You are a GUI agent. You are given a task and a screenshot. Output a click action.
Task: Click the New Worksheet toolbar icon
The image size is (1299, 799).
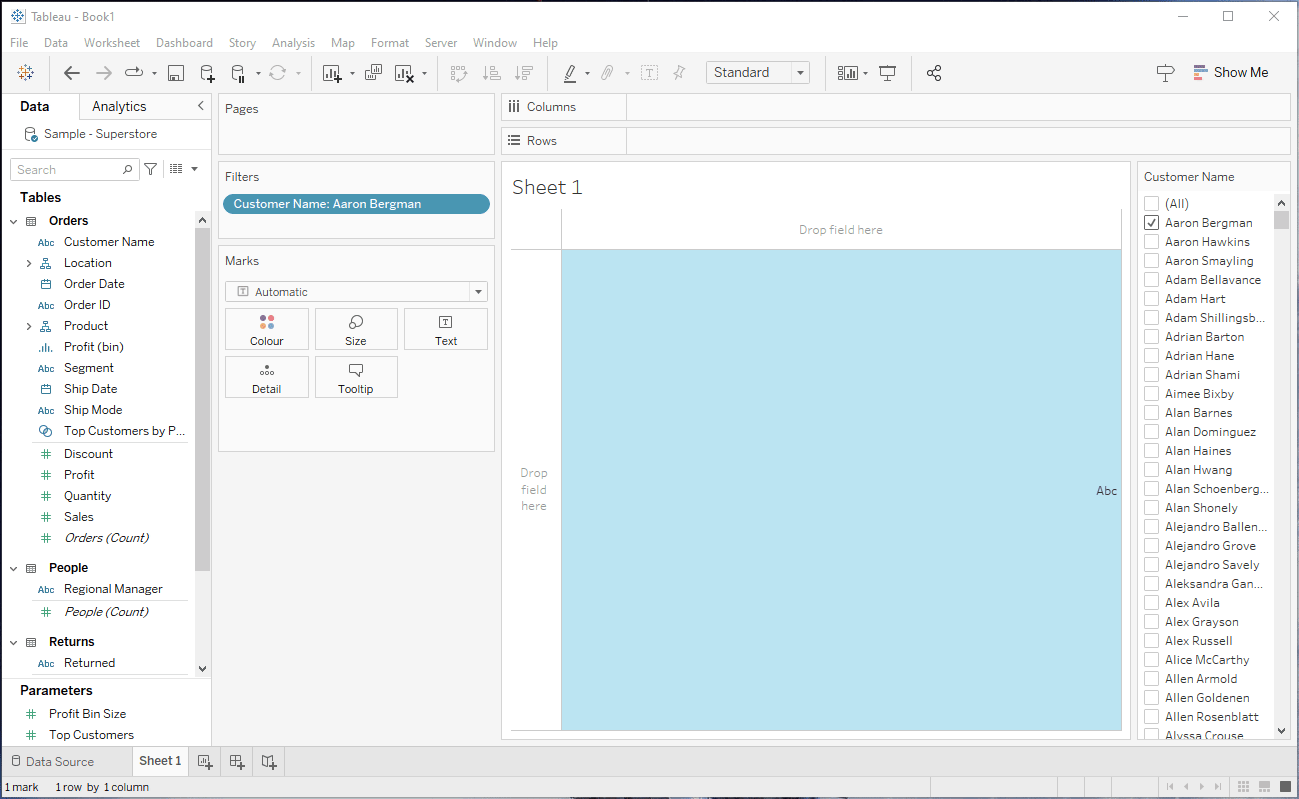pos(332,73)
